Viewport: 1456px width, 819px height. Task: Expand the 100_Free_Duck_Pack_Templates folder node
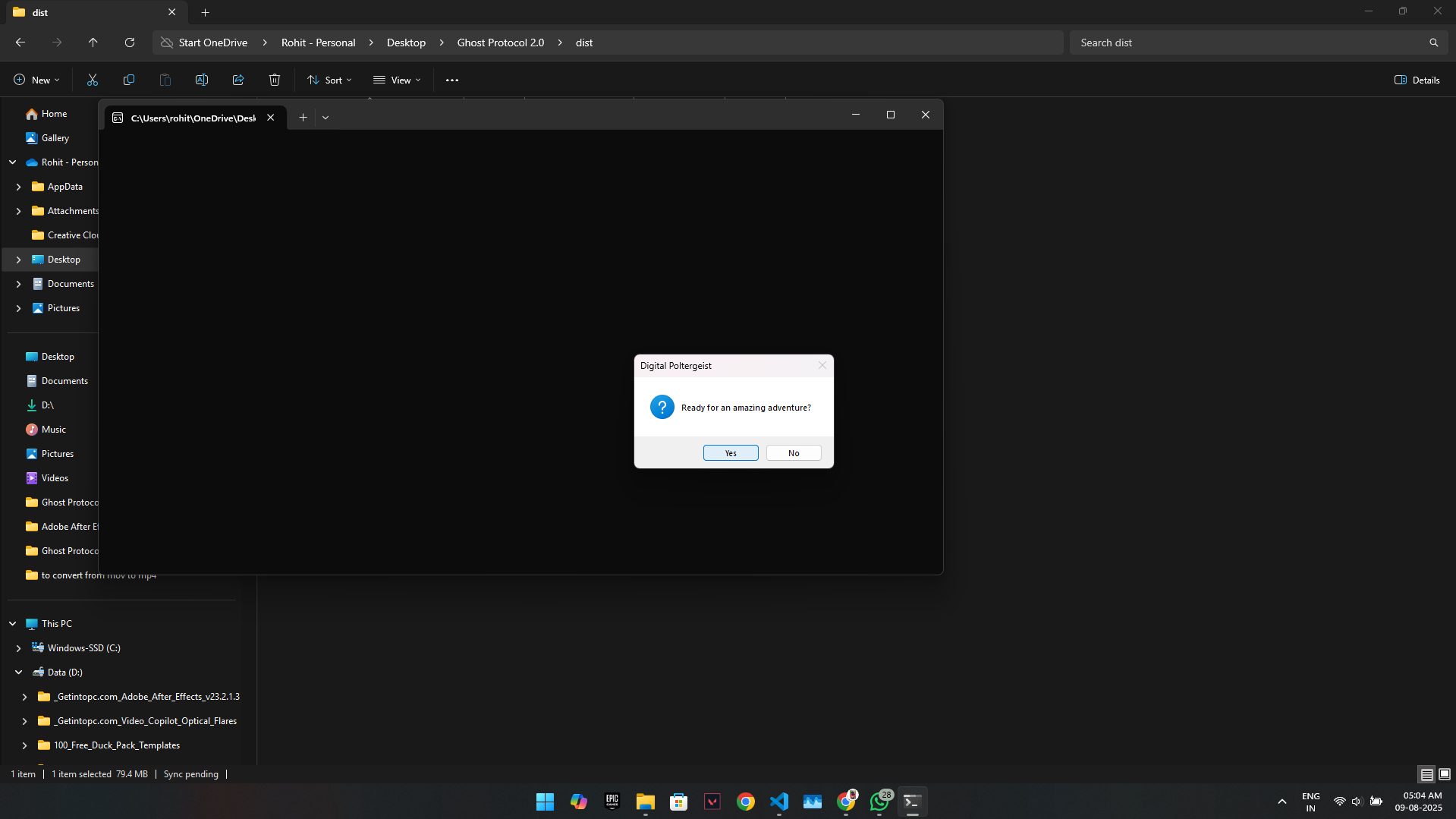click(25, 745)
